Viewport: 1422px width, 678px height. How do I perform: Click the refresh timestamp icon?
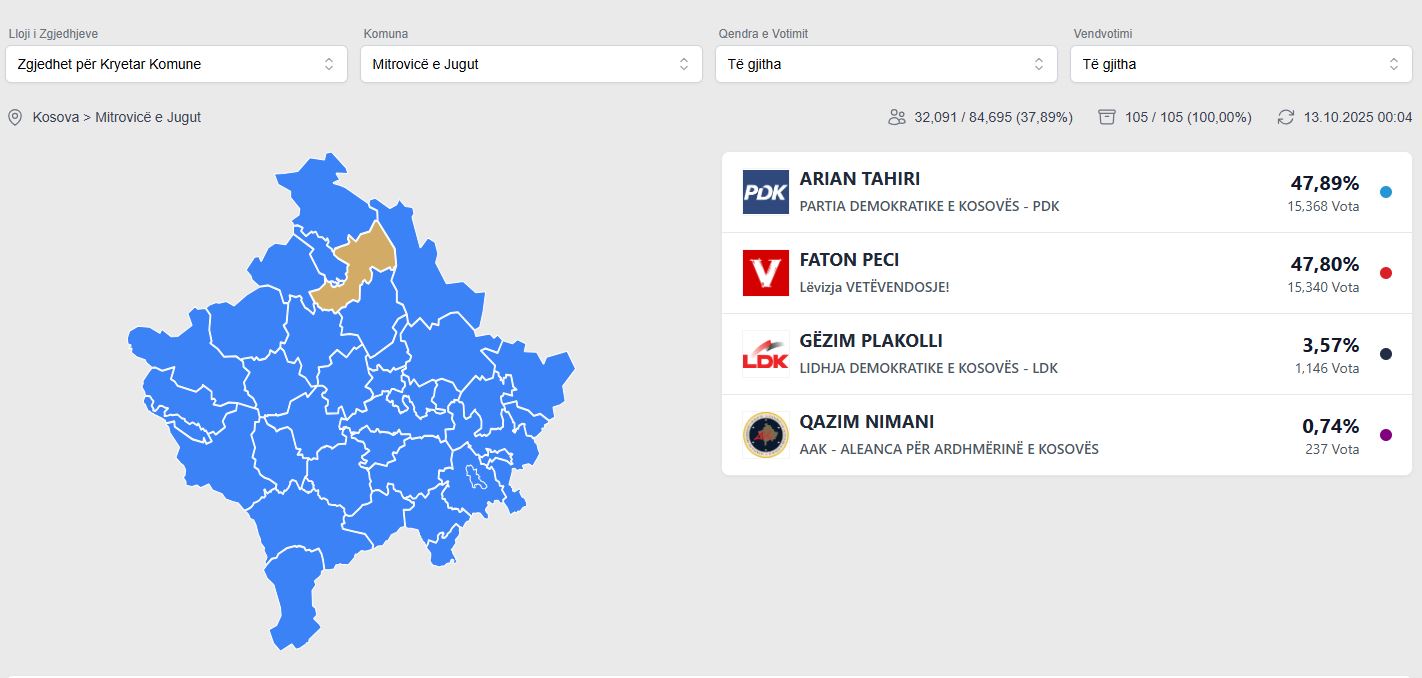pyautogui.click(x=1286, y=117)
